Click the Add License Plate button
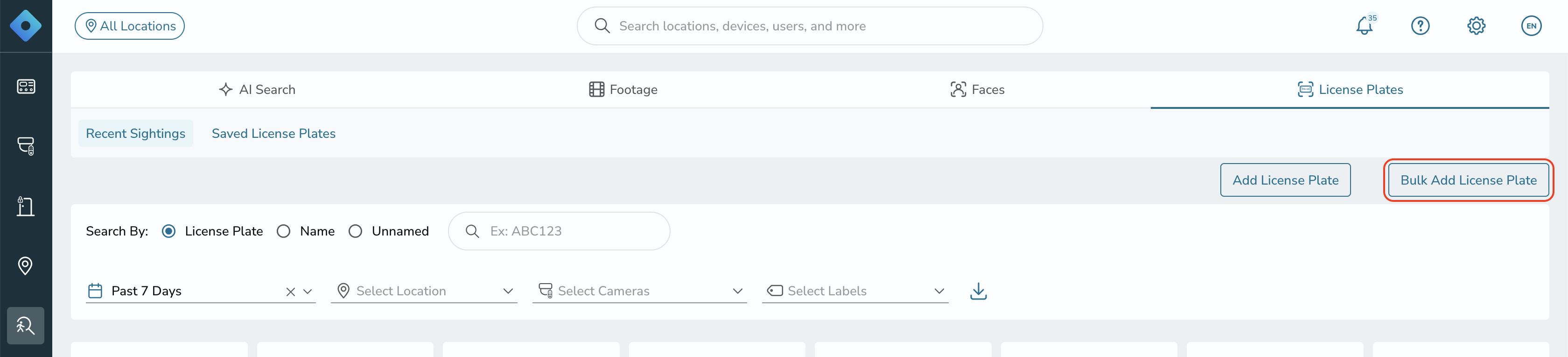 pos(1285,180)
